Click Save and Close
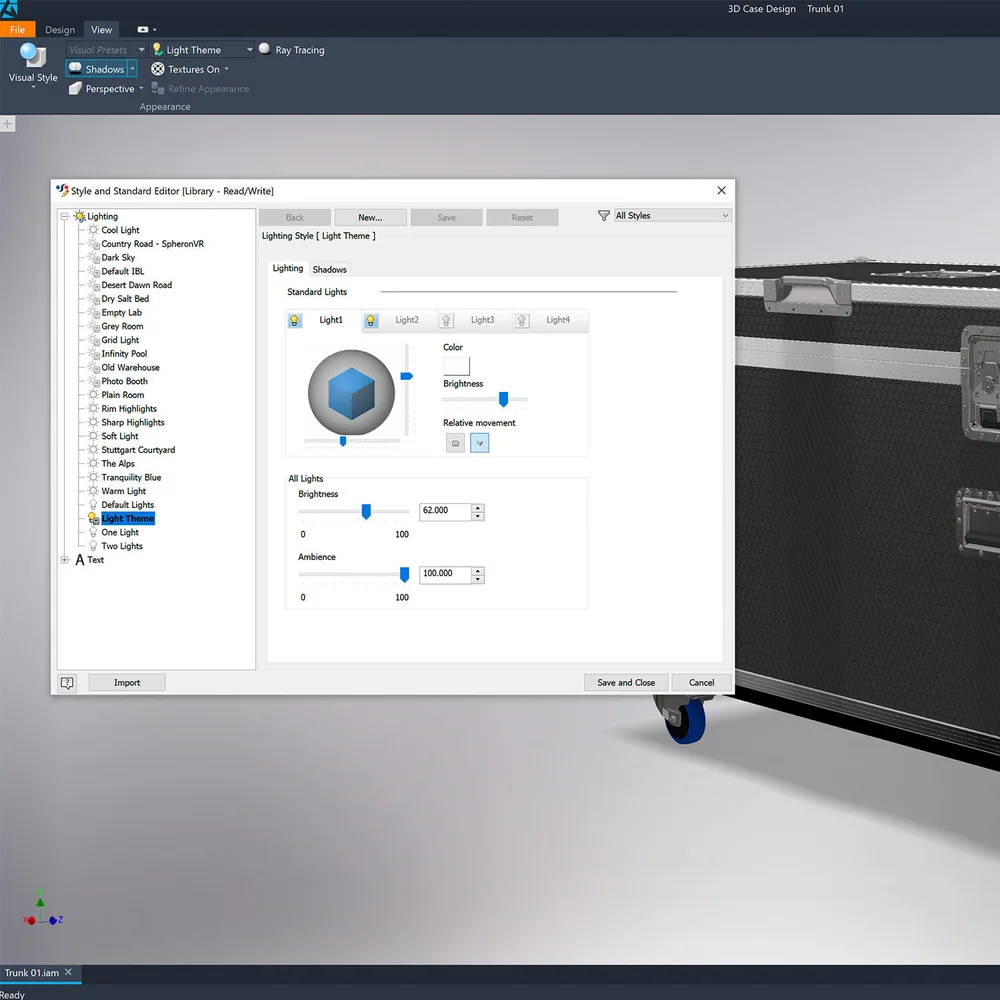Viewport: 1000px width, 1000px height. (x=626, y=683)
